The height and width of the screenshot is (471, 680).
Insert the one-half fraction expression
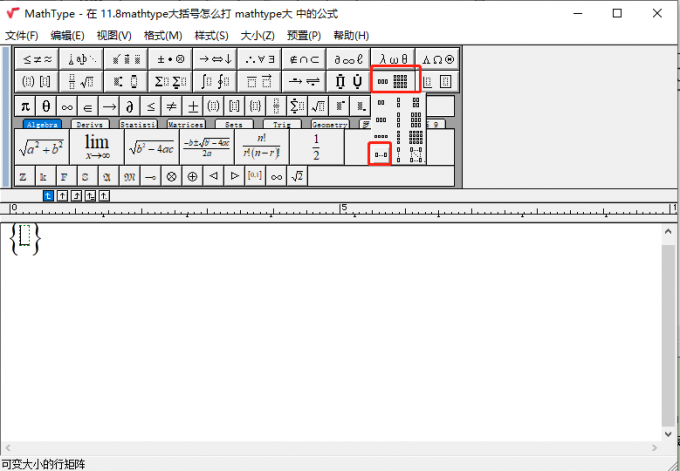[317, 147]
